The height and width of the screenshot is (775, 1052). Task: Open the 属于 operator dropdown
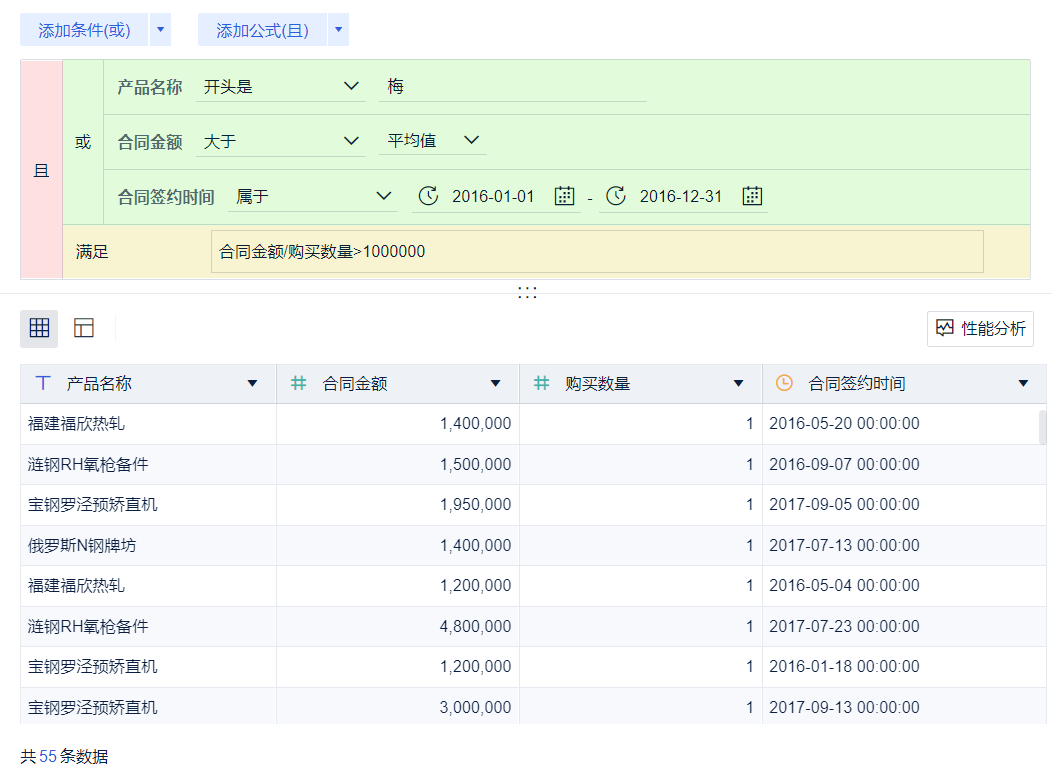tap(312, 196)
